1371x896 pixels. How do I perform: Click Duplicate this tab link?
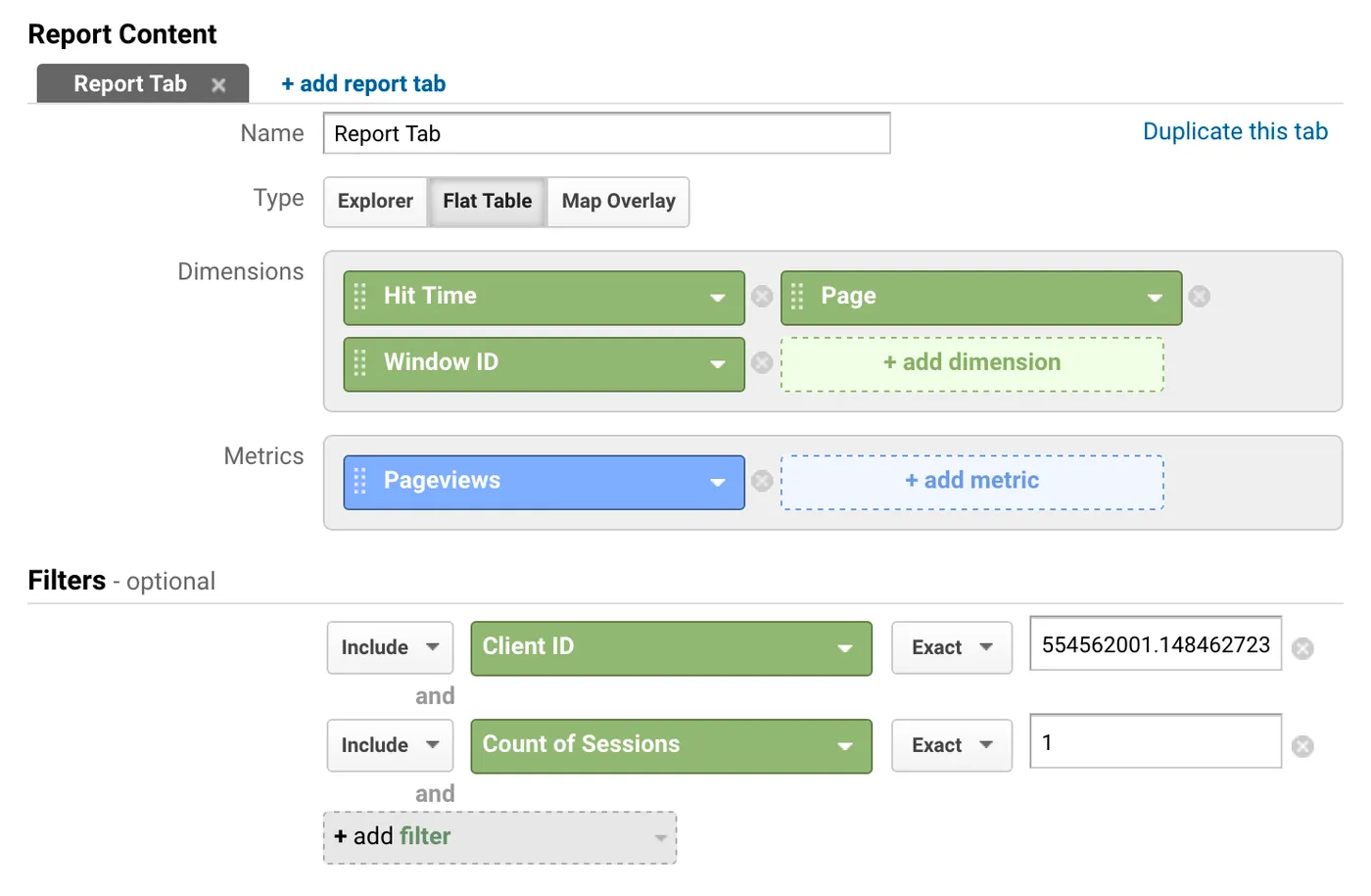[x=1235, y=132]
